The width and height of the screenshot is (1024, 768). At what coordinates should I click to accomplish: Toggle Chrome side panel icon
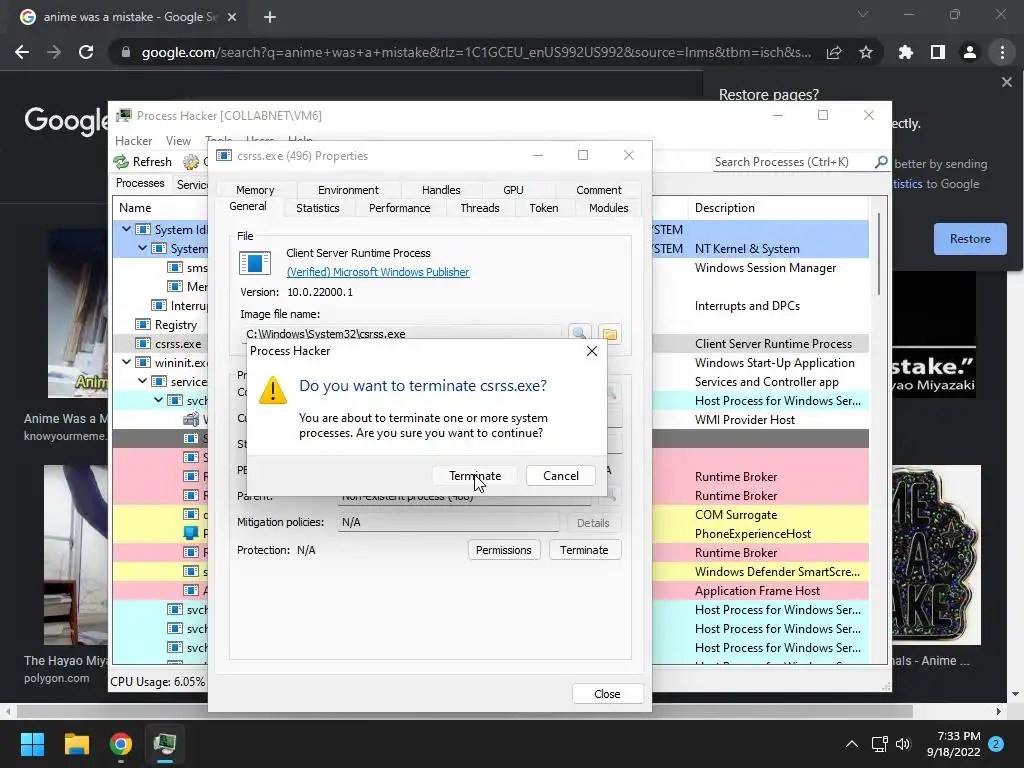pyautogui.click(x=937, y=52)
